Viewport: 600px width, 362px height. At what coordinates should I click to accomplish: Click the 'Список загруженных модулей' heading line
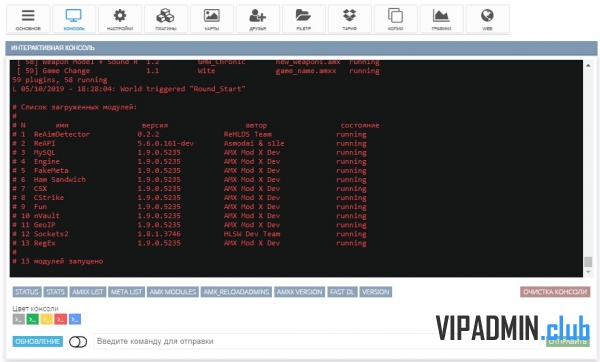(75, 107)
